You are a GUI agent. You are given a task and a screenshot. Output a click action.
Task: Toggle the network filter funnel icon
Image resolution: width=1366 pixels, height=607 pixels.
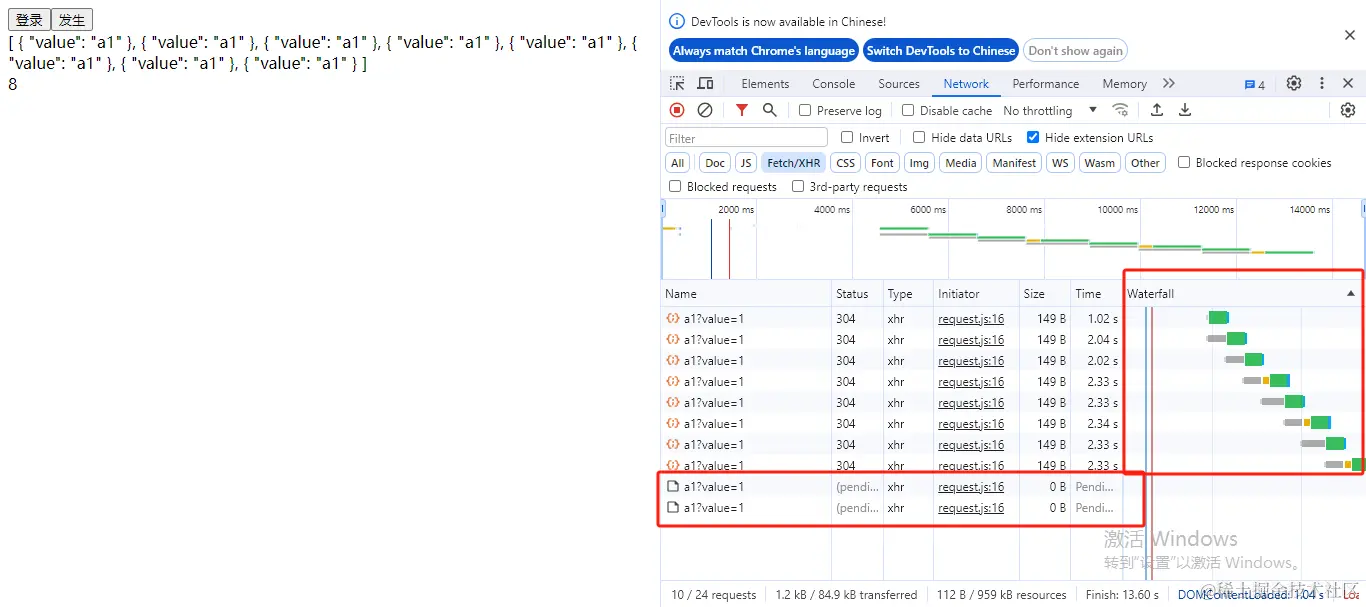(741, 110)
